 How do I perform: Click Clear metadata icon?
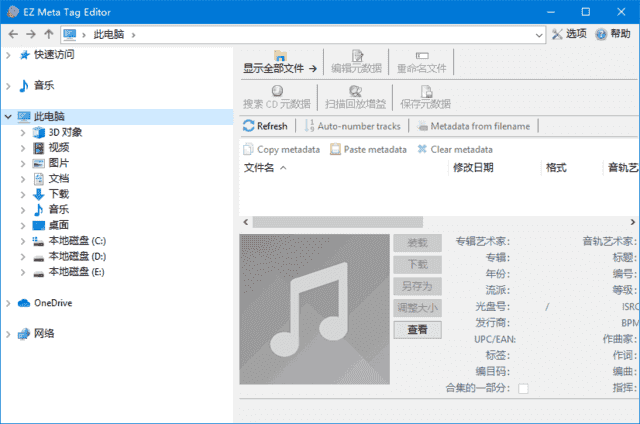pos(422,149)
